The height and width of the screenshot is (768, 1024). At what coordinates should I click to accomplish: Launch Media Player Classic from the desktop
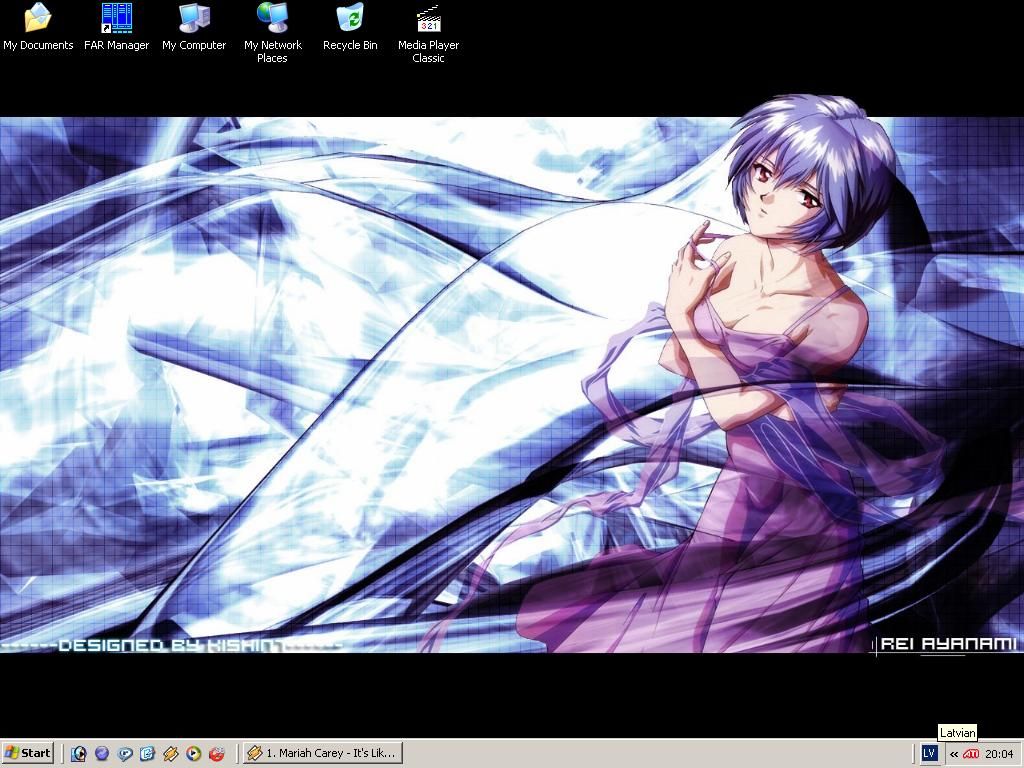point(428,33)
